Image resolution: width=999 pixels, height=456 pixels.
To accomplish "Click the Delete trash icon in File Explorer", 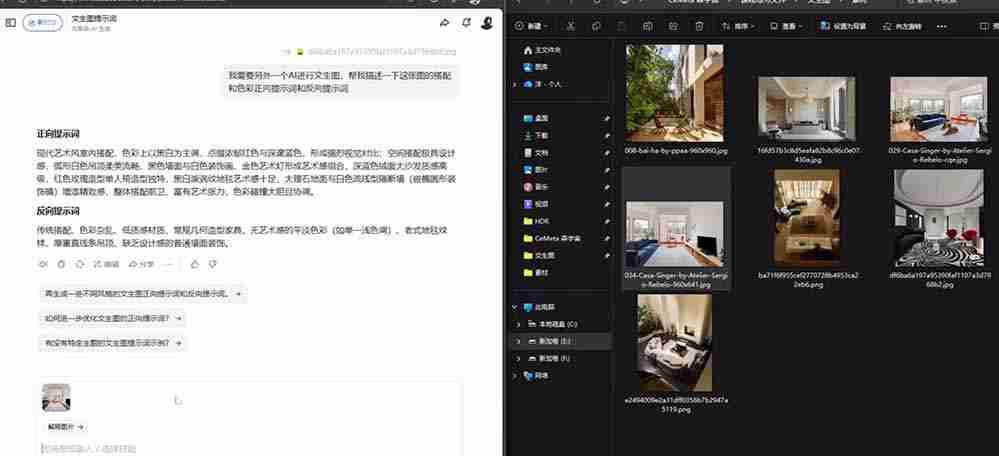I will 699,26.
